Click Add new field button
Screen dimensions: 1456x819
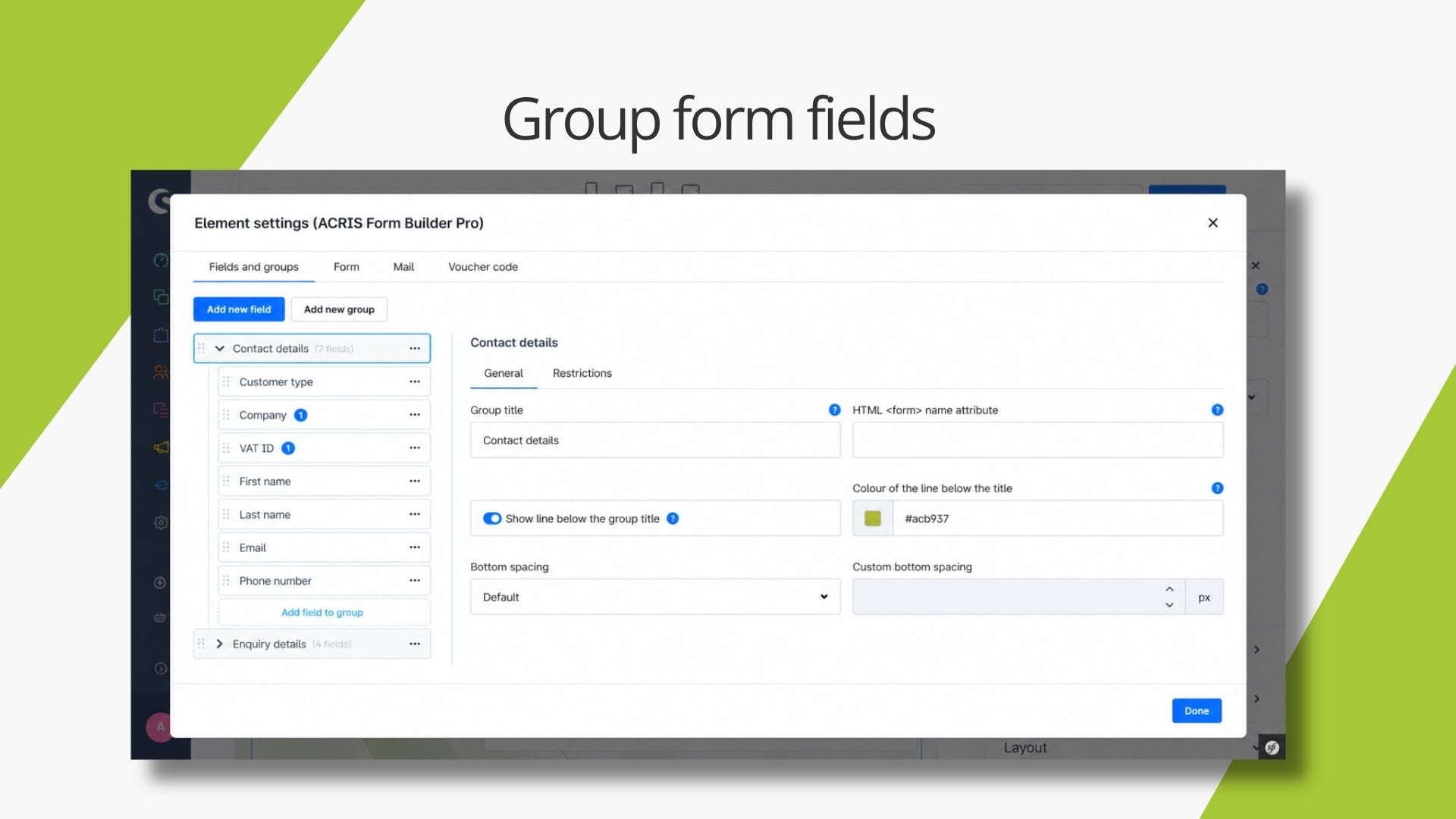pos(239,309)
